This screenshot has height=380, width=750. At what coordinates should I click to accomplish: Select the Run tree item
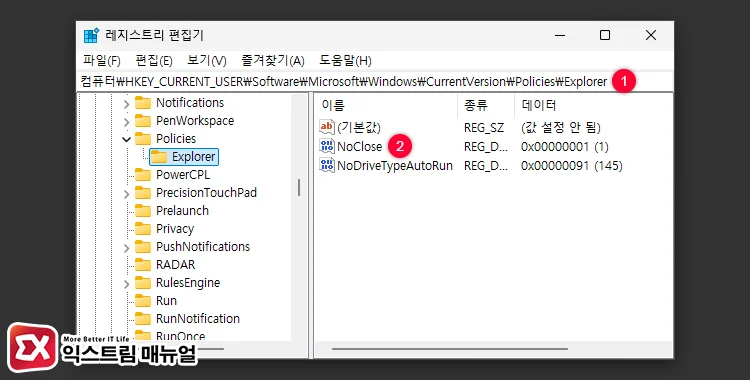[x=166, y=301]
